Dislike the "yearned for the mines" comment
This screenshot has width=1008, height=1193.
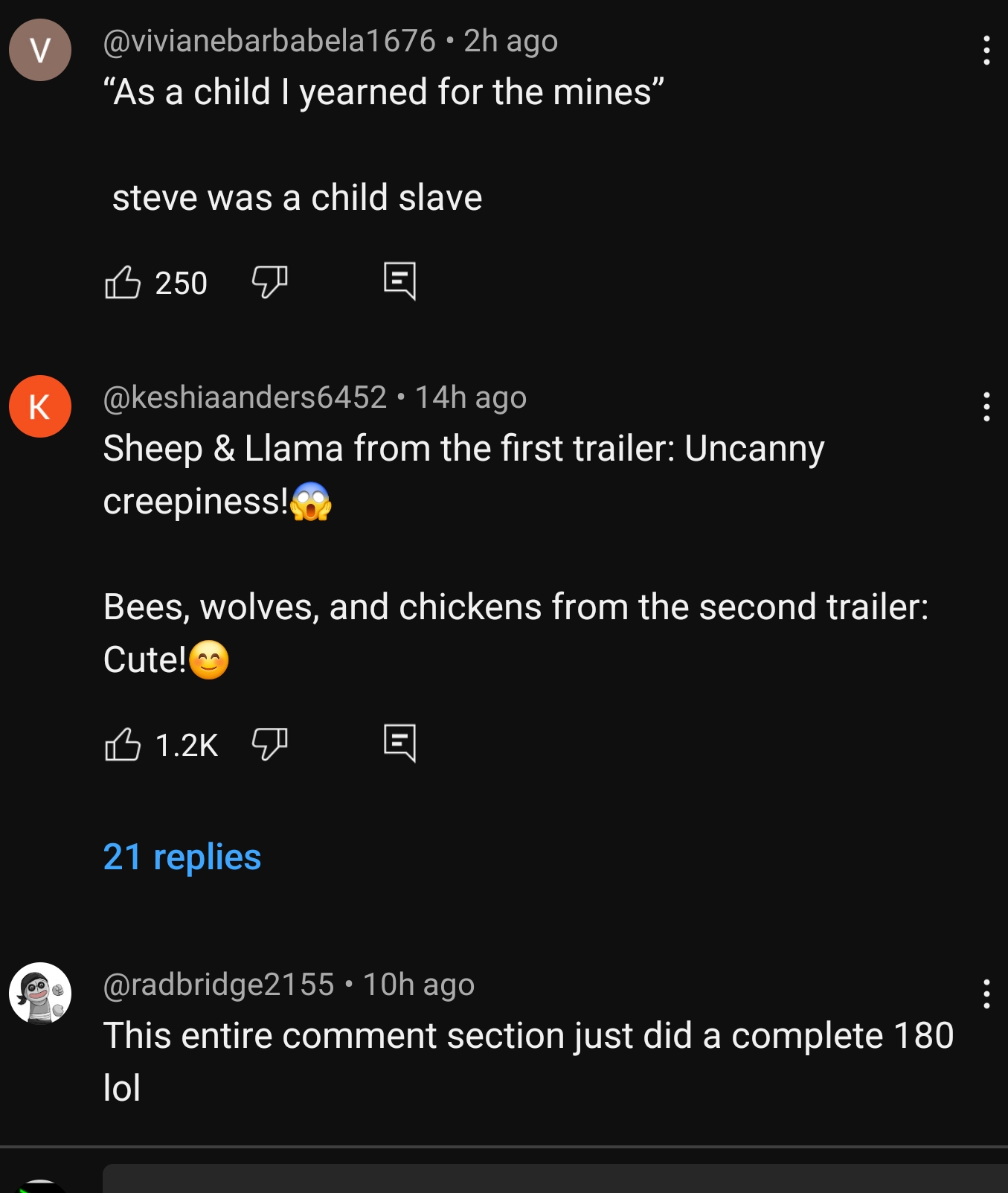click(269, 282)
